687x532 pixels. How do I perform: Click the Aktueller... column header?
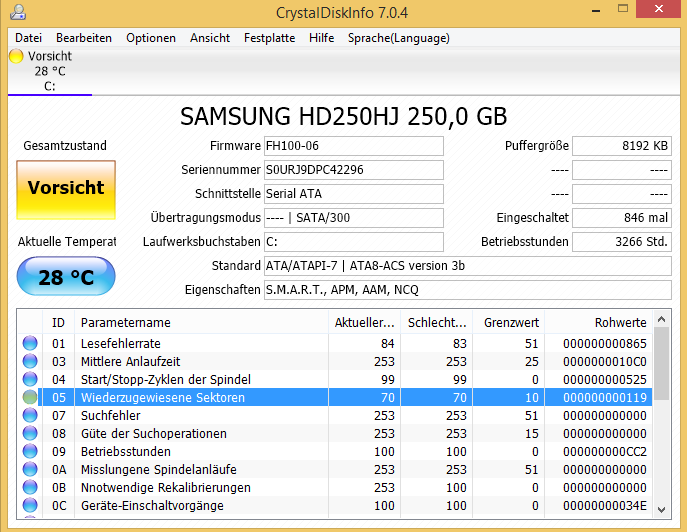point(365,323)
